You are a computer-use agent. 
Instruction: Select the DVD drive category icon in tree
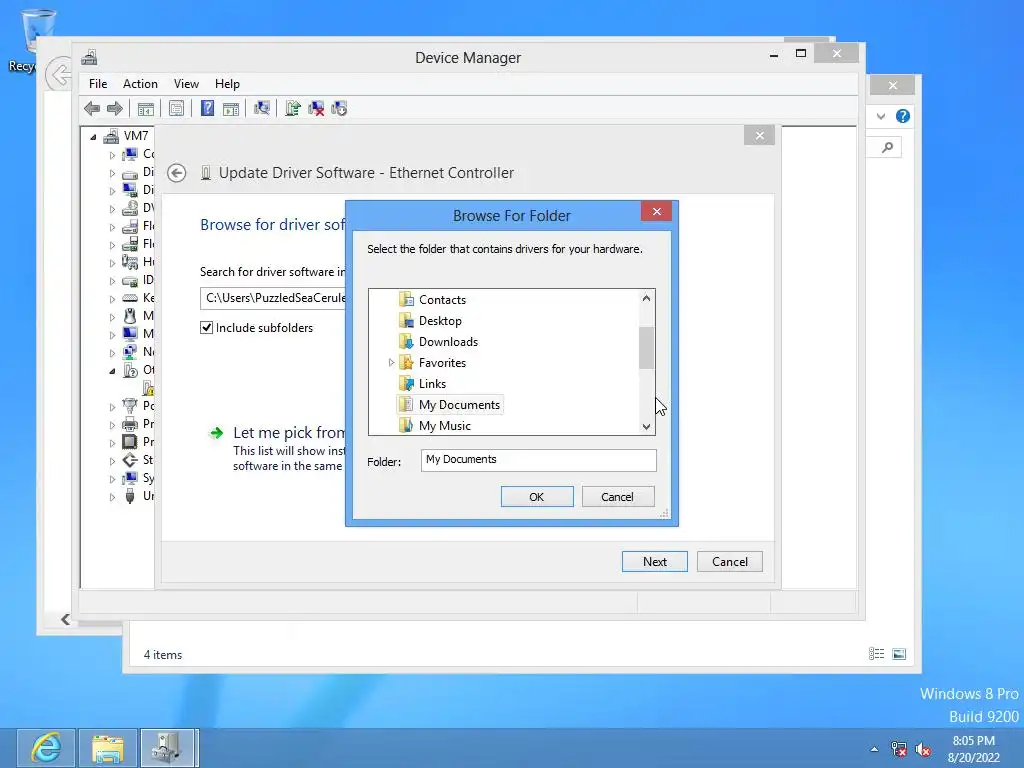[130, 208]
